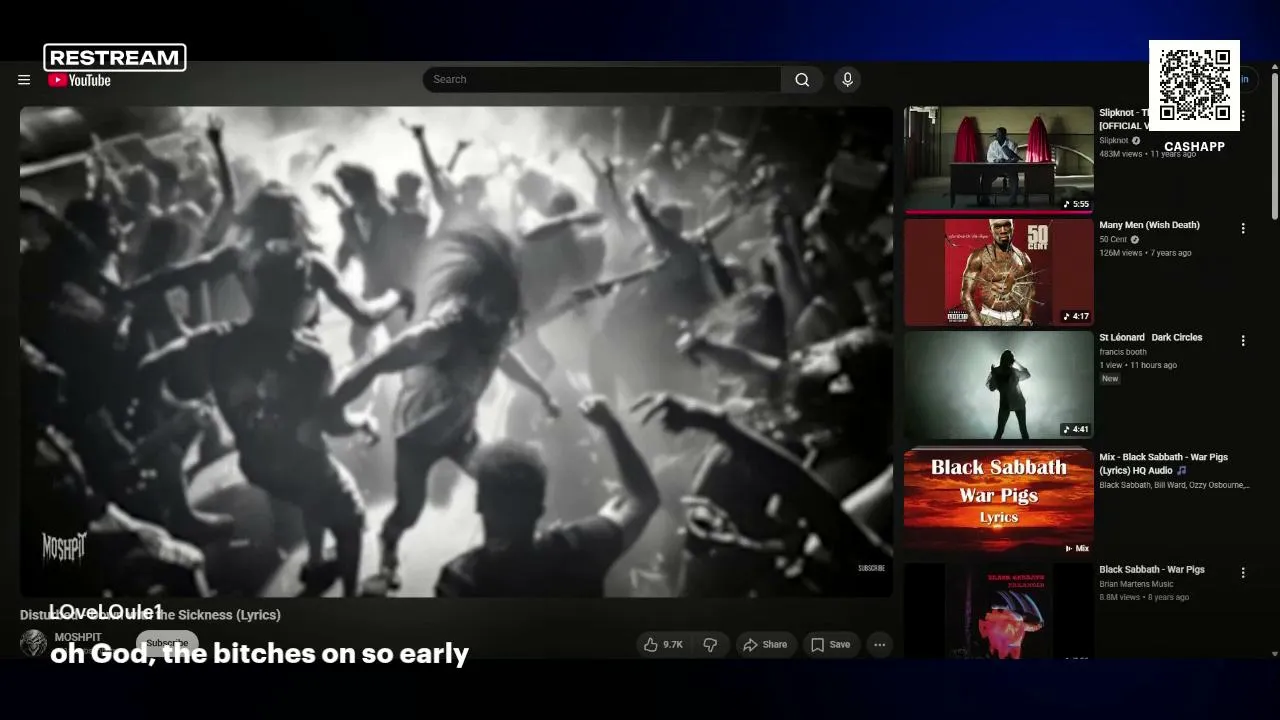
Task: Open the Black Sabbath War Pigs Lyrics mix
Action: 999,500
